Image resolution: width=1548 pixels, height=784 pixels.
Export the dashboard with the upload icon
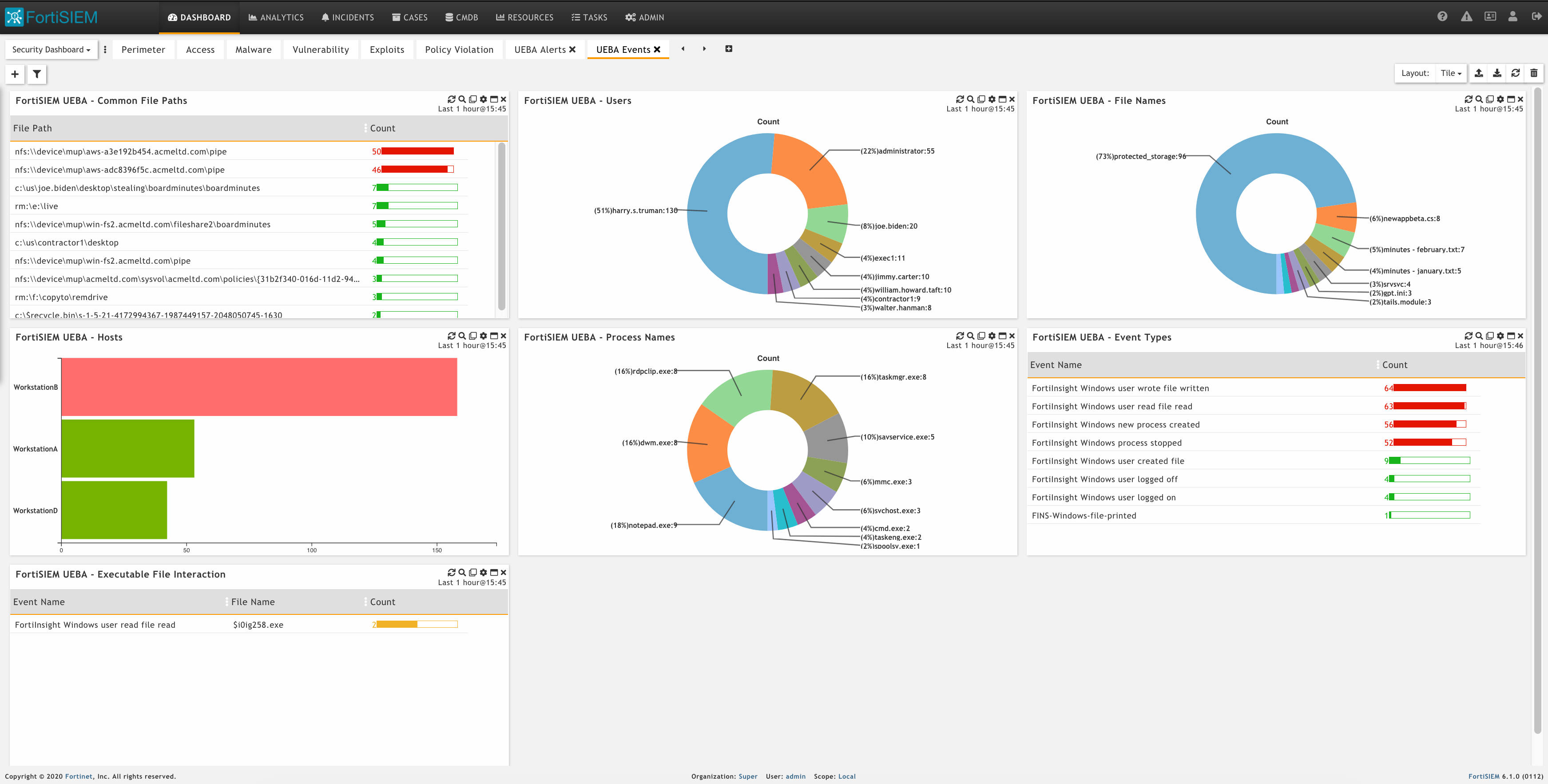[1479, 73]
